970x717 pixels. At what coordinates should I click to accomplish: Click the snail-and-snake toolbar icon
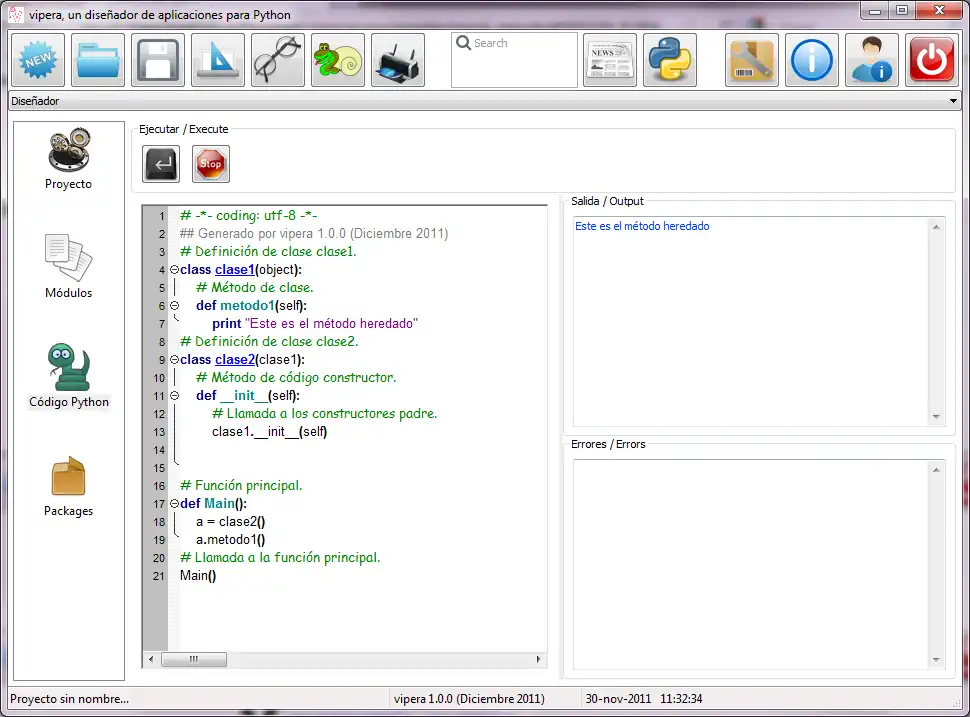point(337,59)
